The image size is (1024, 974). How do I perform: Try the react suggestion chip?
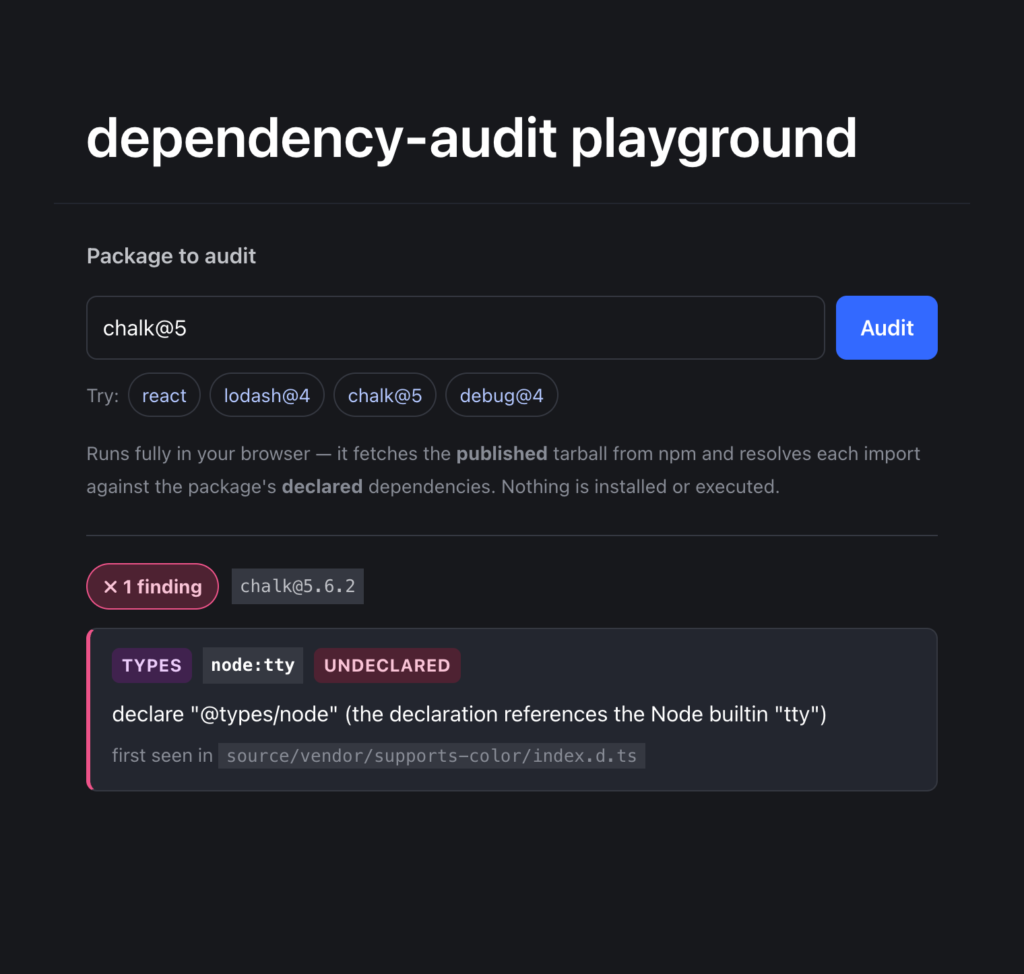164,395
